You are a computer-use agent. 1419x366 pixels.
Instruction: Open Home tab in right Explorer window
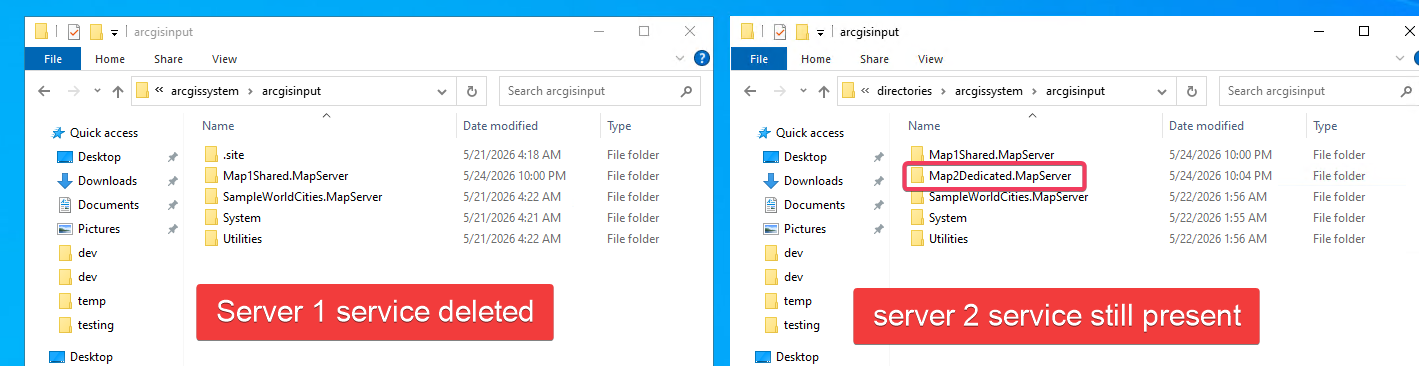pos(816,59)
